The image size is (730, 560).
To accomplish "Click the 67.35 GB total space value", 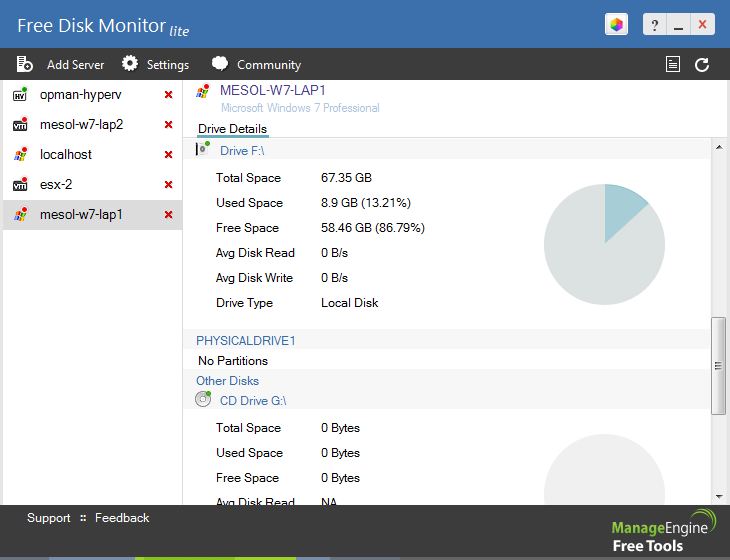I will click(x=346, y=178).
